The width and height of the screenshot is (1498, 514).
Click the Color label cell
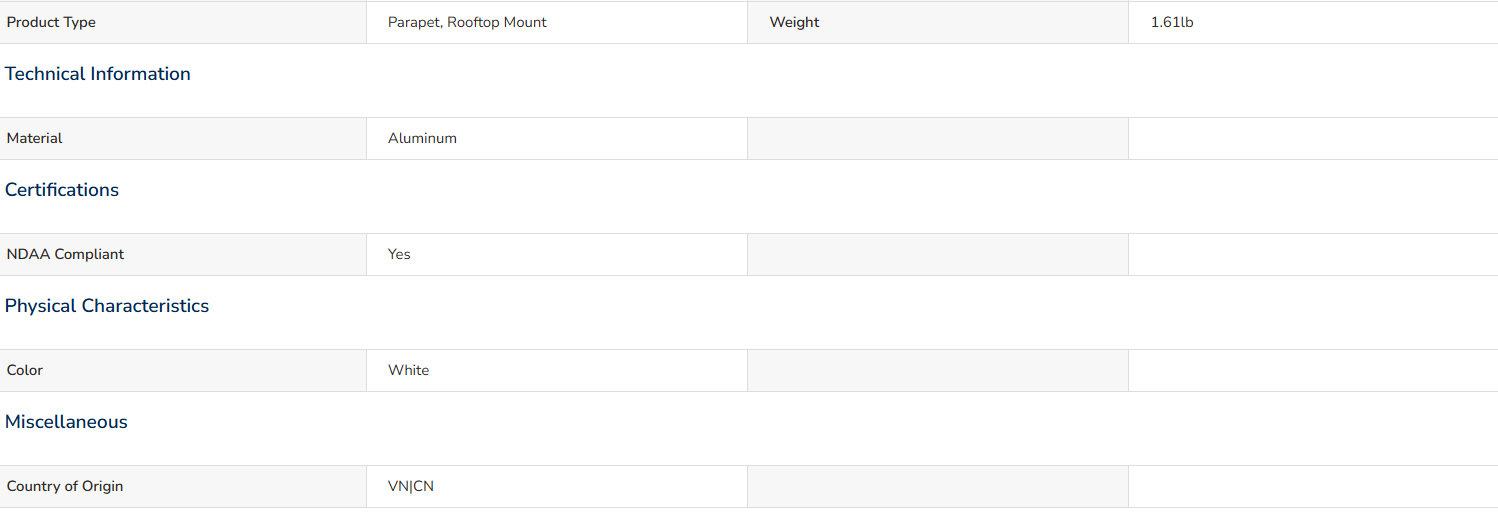pyautogui.click(x=183, y=370)
